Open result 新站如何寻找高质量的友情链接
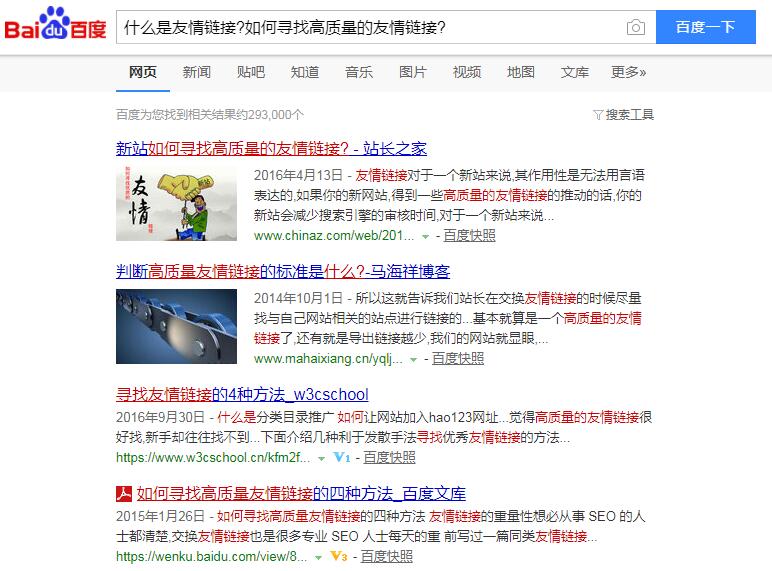Image resolution: width=772 pixels, height=571 pixels. click(x=271, y=149)
